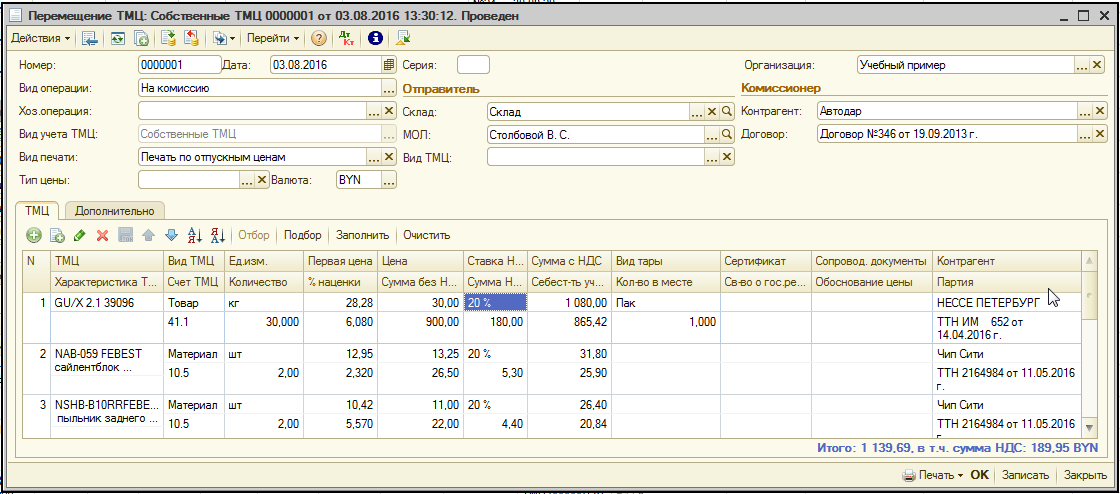
Task: Switch to the Дополнительно tab
Action: click(114, 211)
